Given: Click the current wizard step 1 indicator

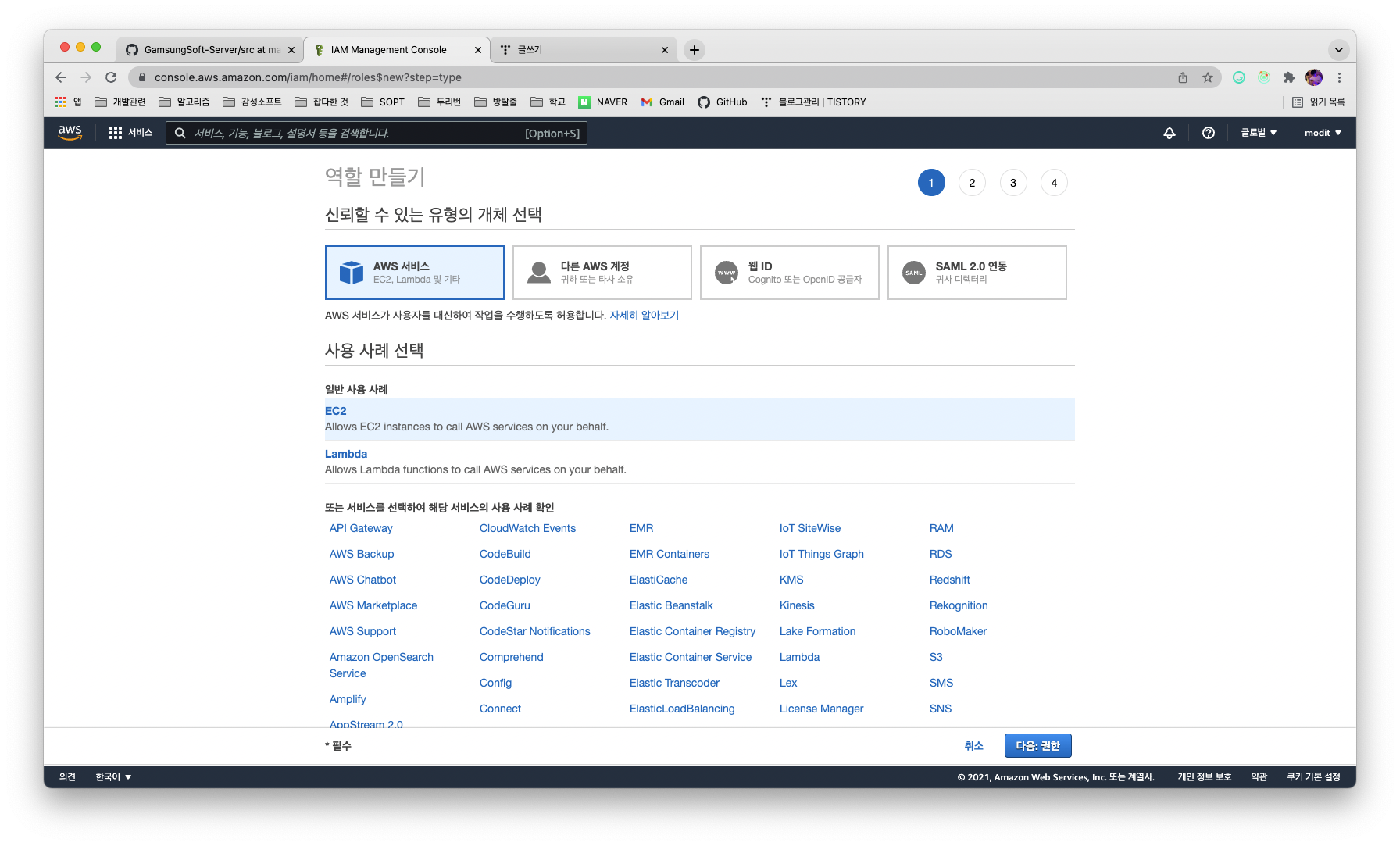Looking at the screenshot, I should (931, 183).
